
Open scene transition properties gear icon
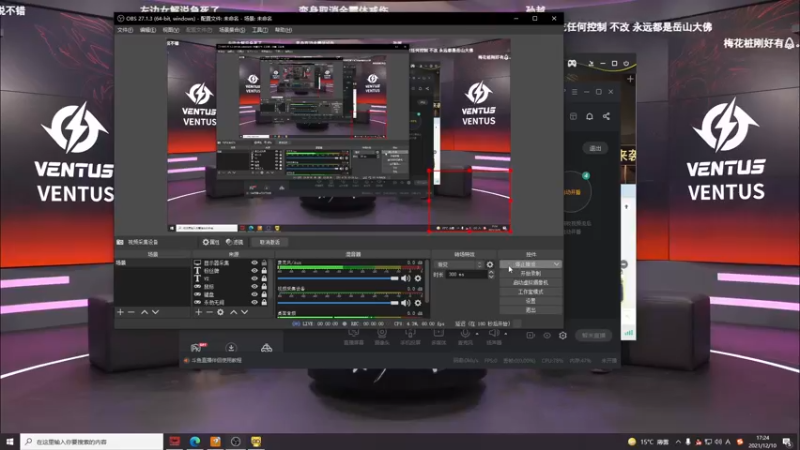point(490,264)
